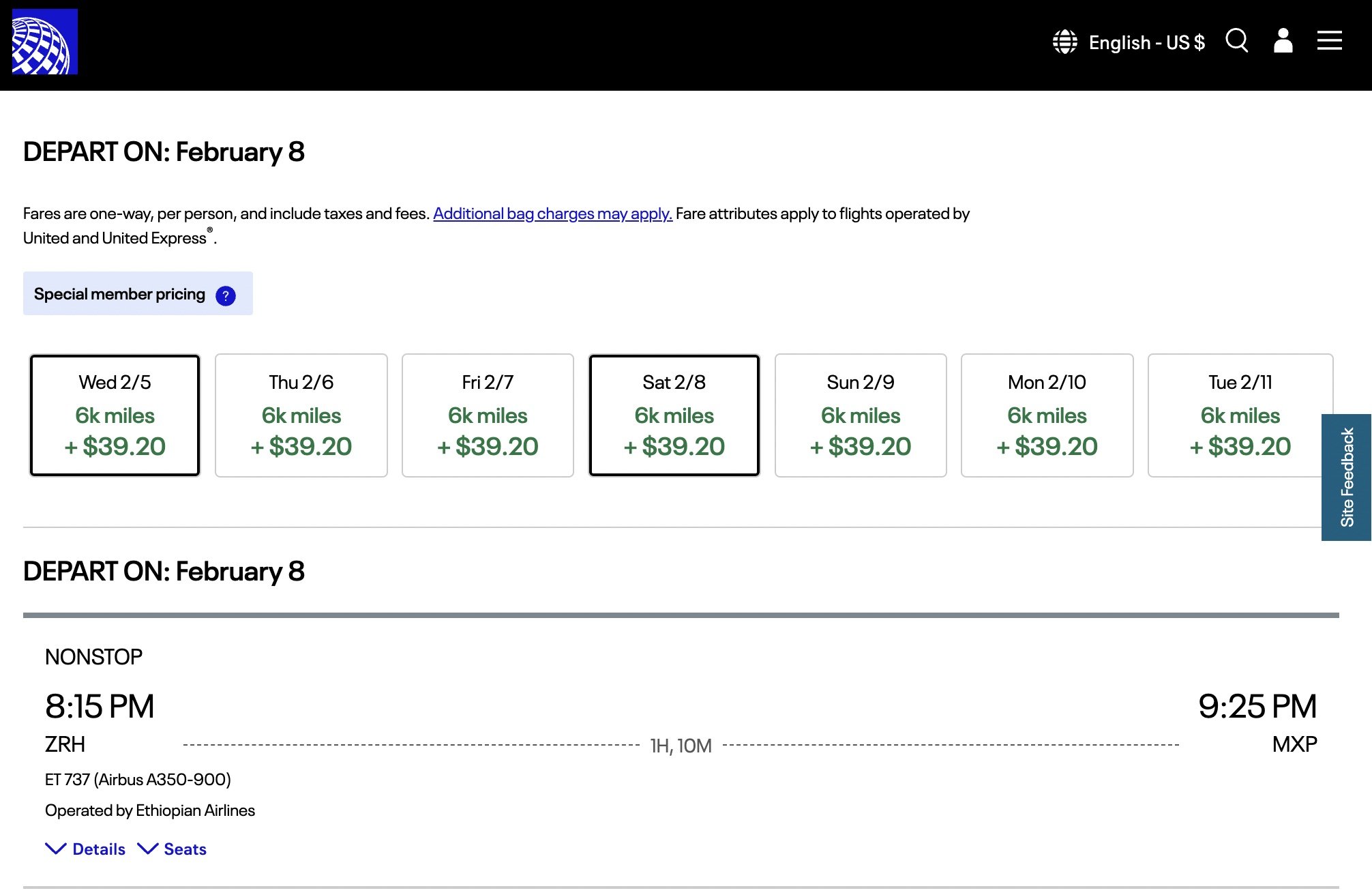1372x895 pixels.
Task: Select the Fri 2/7 fare date
Action: tap(488, 415)
